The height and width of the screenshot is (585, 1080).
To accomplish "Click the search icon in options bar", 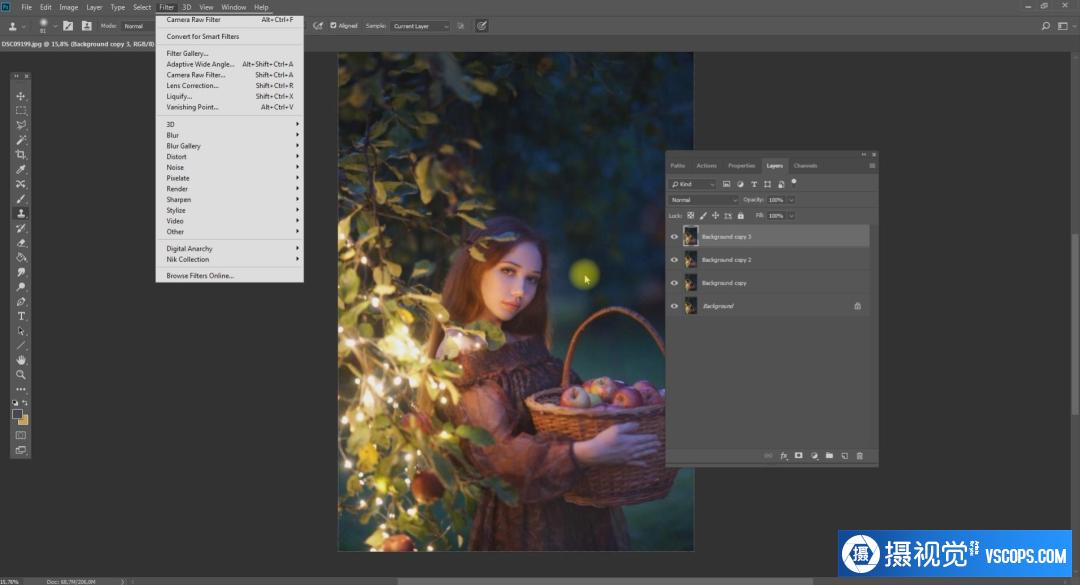I will pos(1046,26).
